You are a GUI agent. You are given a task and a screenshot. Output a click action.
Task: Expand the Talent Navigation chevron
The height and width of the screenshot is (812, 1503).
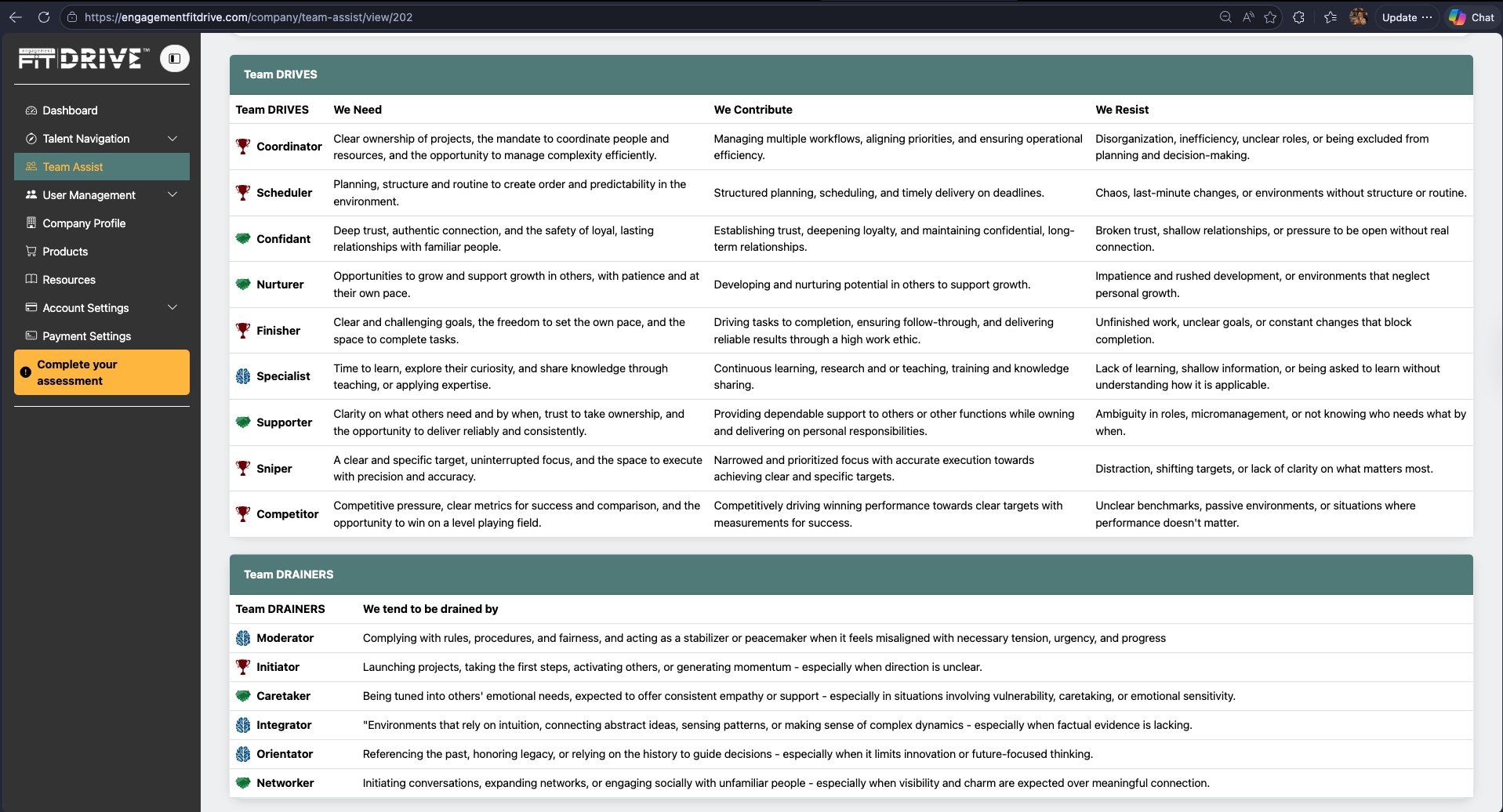172,139
